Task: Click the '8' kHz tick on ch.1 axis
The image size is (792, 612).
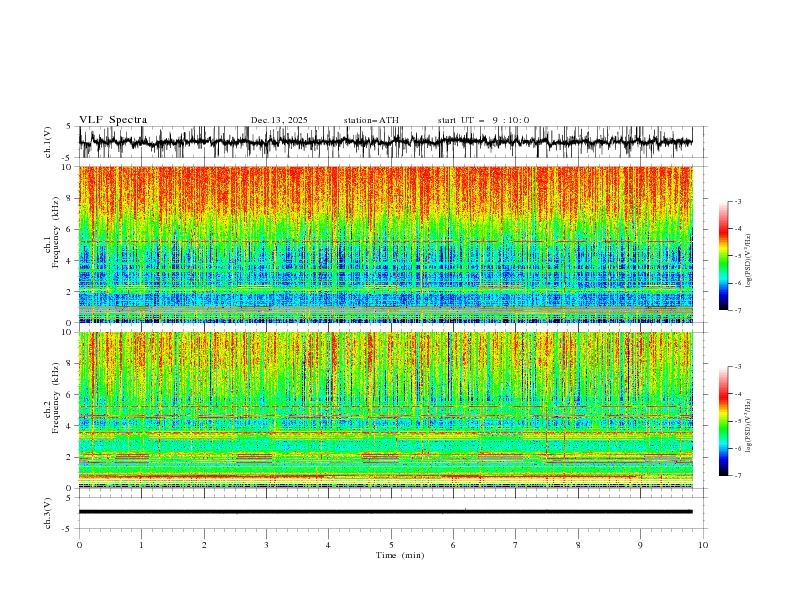Action: click(71, 198)
